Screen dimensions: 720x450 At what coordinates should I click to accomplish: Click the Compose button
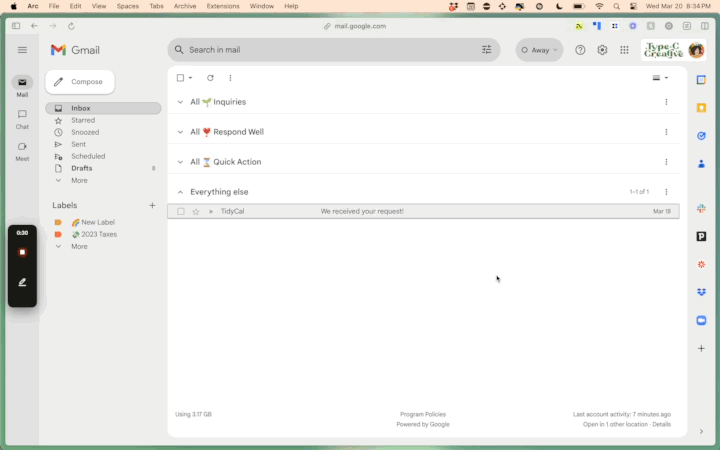tap(80, 82)
